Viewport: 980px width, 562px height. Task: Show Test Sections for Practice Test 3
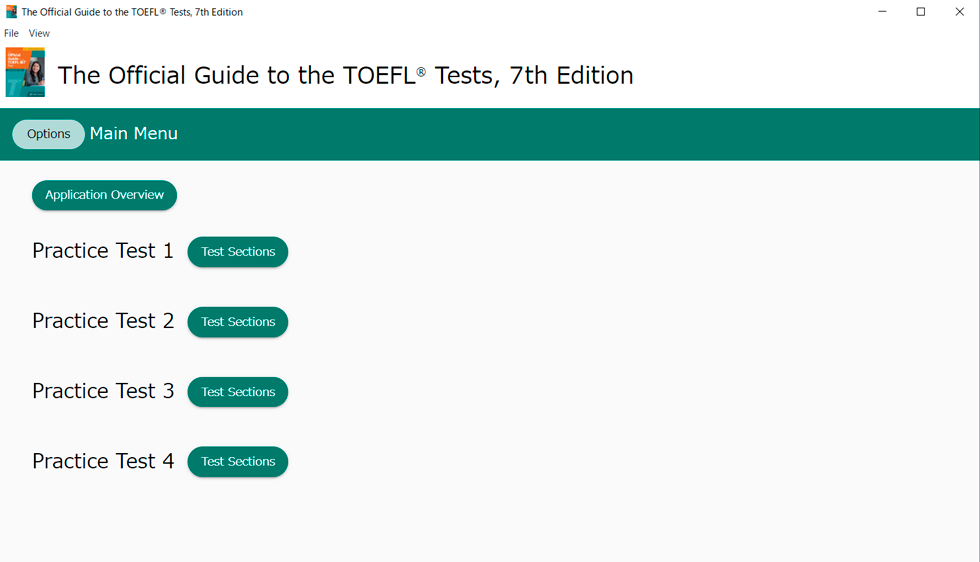pyautogui.click(x=238, y=392)
